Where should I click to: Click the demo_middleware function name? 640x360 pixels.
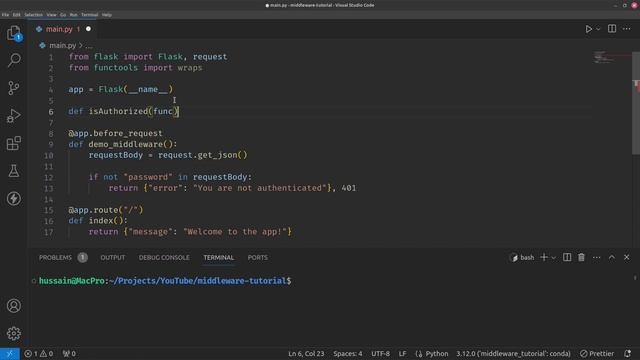click(x=126, y=144)
